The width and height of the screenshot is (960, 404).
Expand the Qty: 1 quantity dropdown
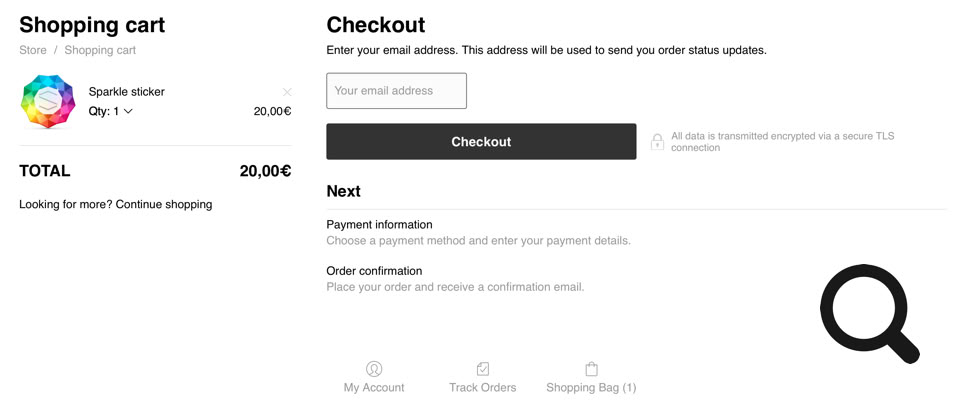111,111
